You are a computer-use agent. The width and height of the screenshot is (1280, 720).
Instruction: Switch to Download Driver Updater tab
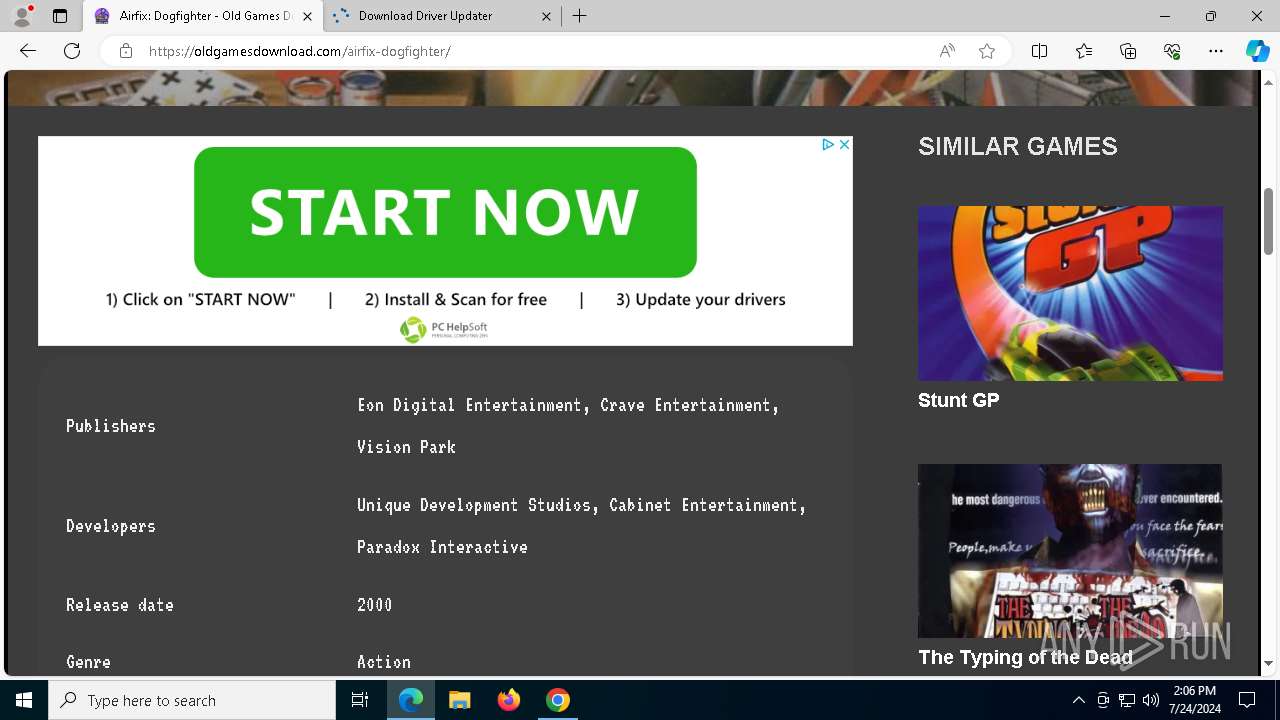442,16
